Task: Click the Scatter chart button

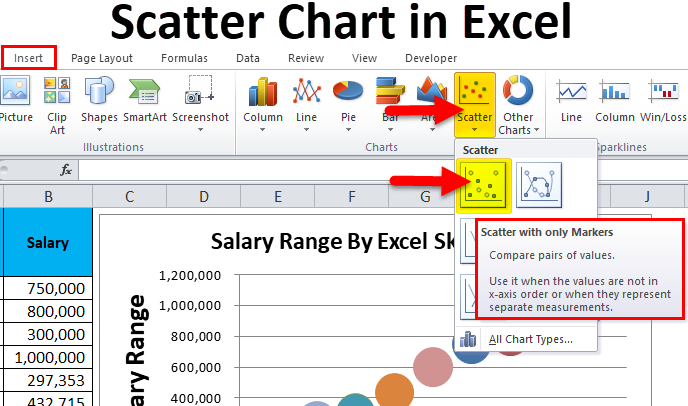Action: click(x=475, y=104)
